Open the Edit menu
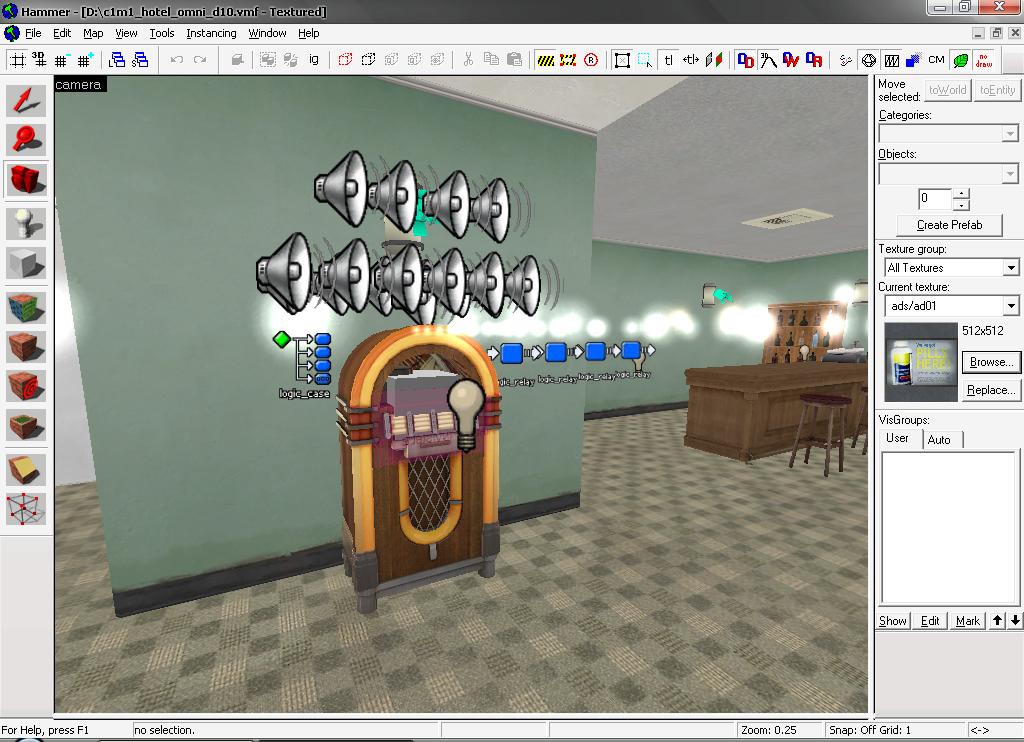Image resolution: width=1024 pixels, height=742 pixels. click(62, 33)
